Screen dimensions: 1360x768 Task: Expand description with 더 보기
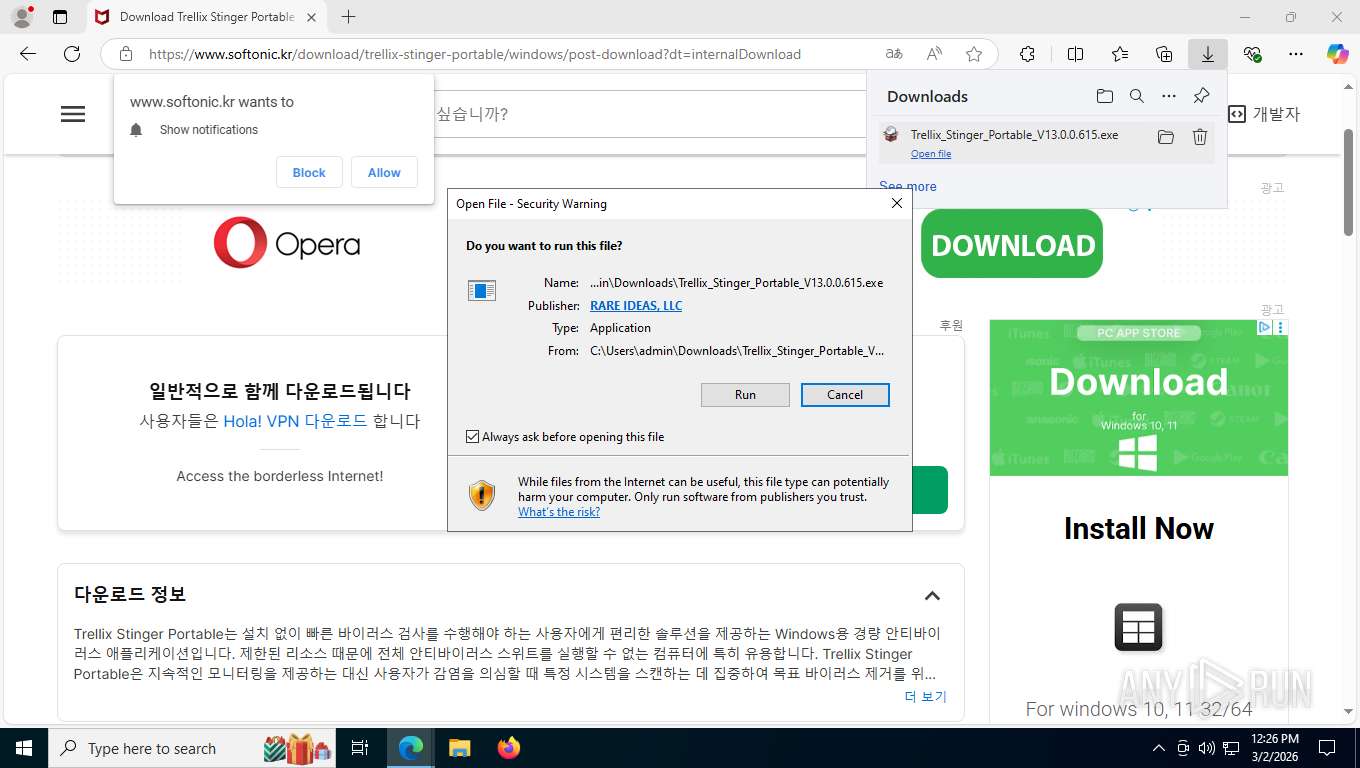[926, 697]
